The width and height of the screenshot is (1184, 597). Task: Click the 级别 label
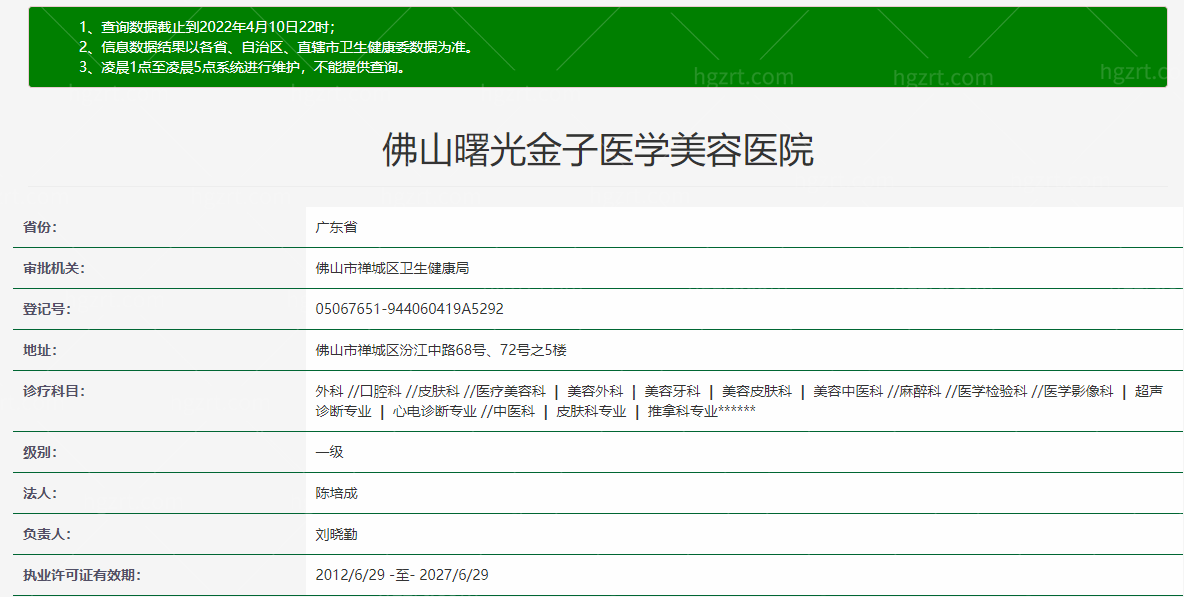(39, 452)
